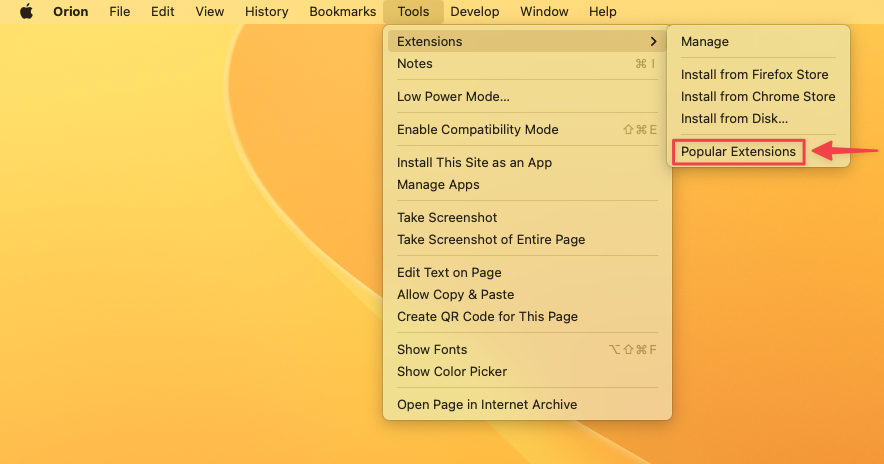The image size is (884, 464).
Task: Open the Bookmarks menu
Action: click(x=343, y=11)
